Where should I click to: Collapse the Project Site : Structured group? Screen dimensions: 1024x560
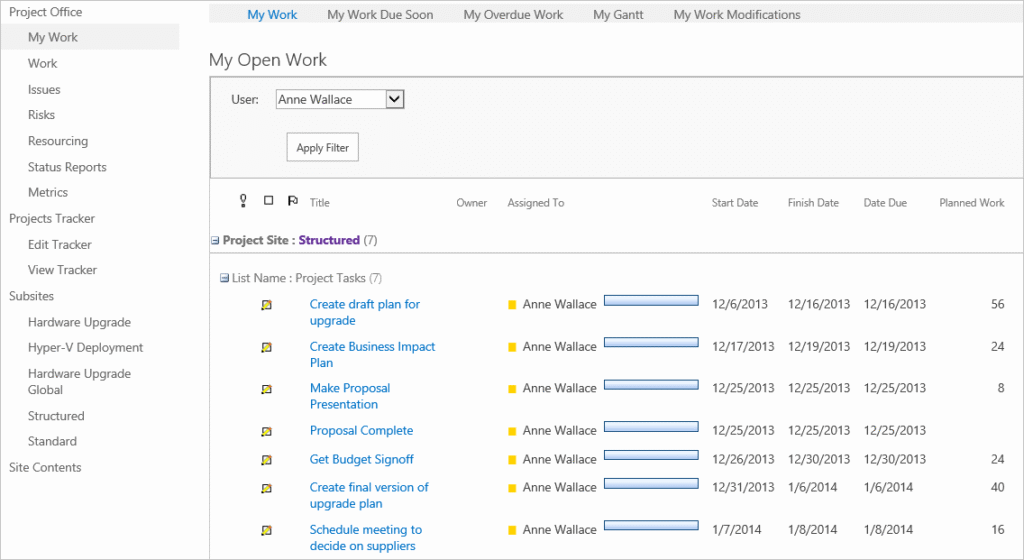[x=215, y=241]
